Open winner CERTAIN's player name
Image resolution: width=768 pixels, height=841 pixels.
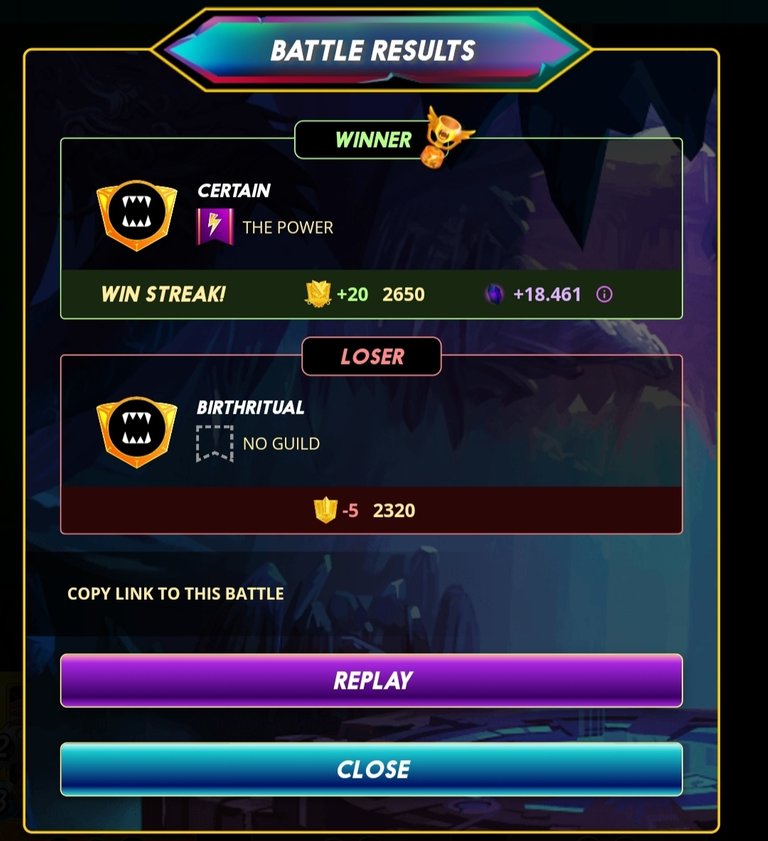click(x=234, y=190)
